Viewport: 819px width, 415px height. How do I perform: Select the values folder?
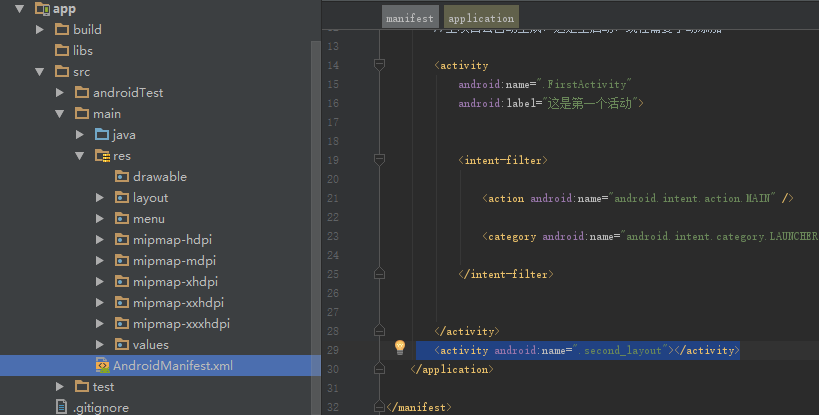coord(150,345)
